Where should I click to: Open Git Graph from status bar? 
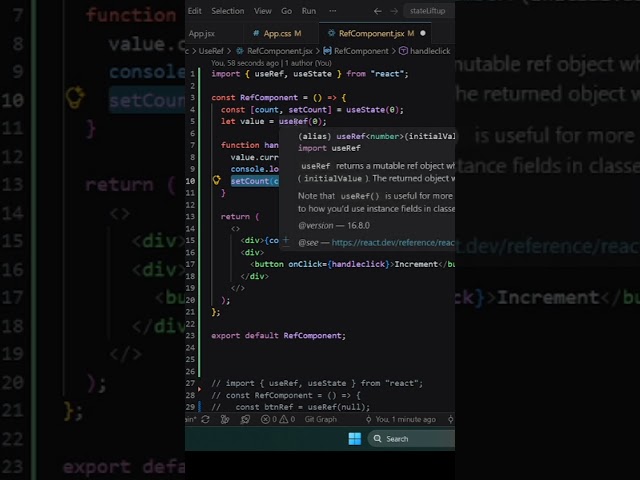[x=320, y=419]
